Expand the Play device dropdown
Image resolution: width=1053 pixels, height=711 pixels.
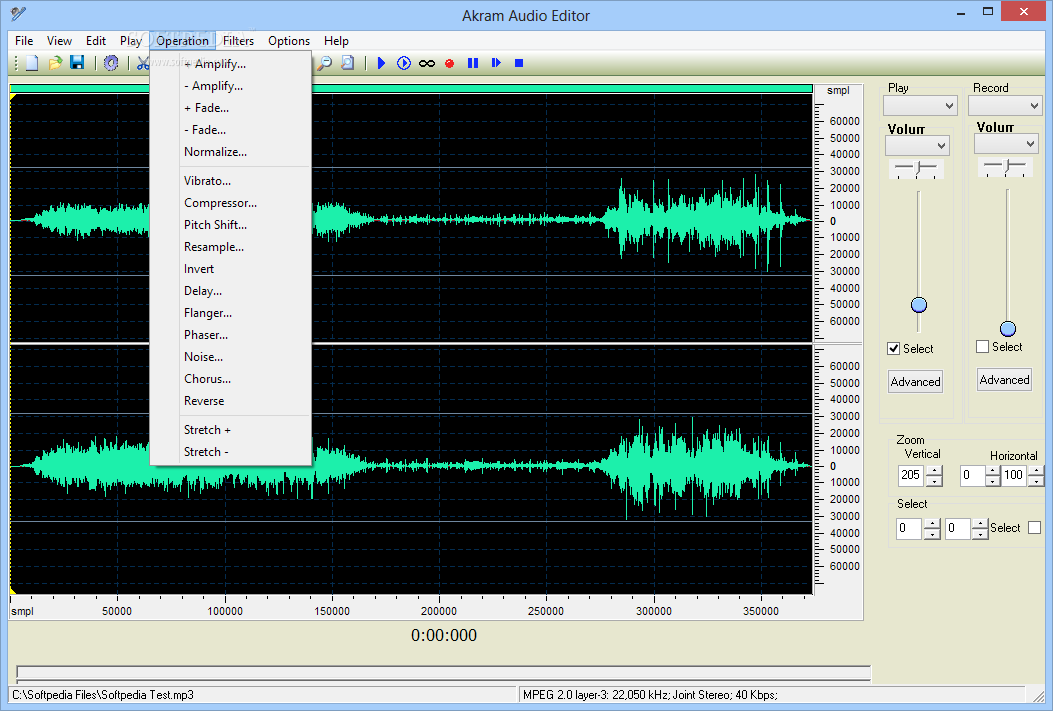(x=920, y=105)
